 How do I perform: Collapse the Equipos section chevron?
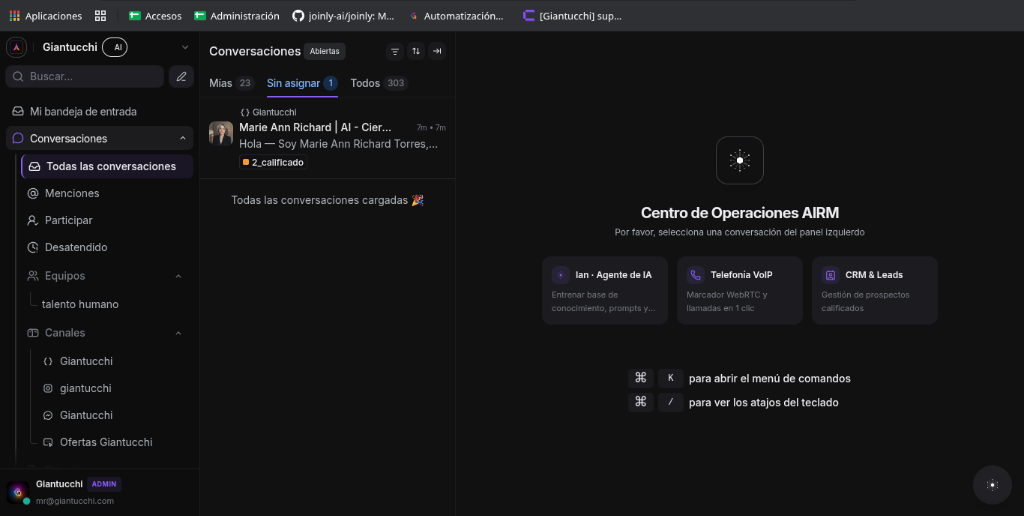coord(178,276)
